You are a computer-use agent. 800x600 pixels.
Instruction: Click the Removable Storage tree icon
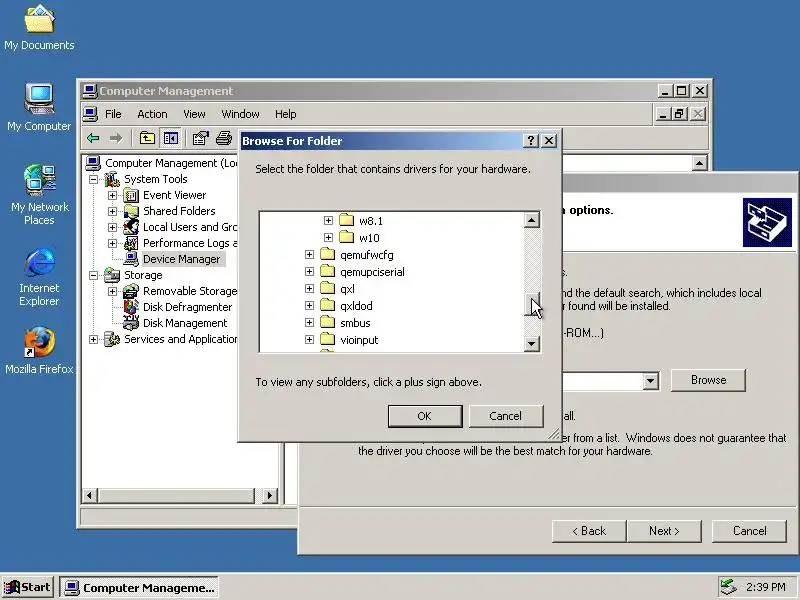131,291
